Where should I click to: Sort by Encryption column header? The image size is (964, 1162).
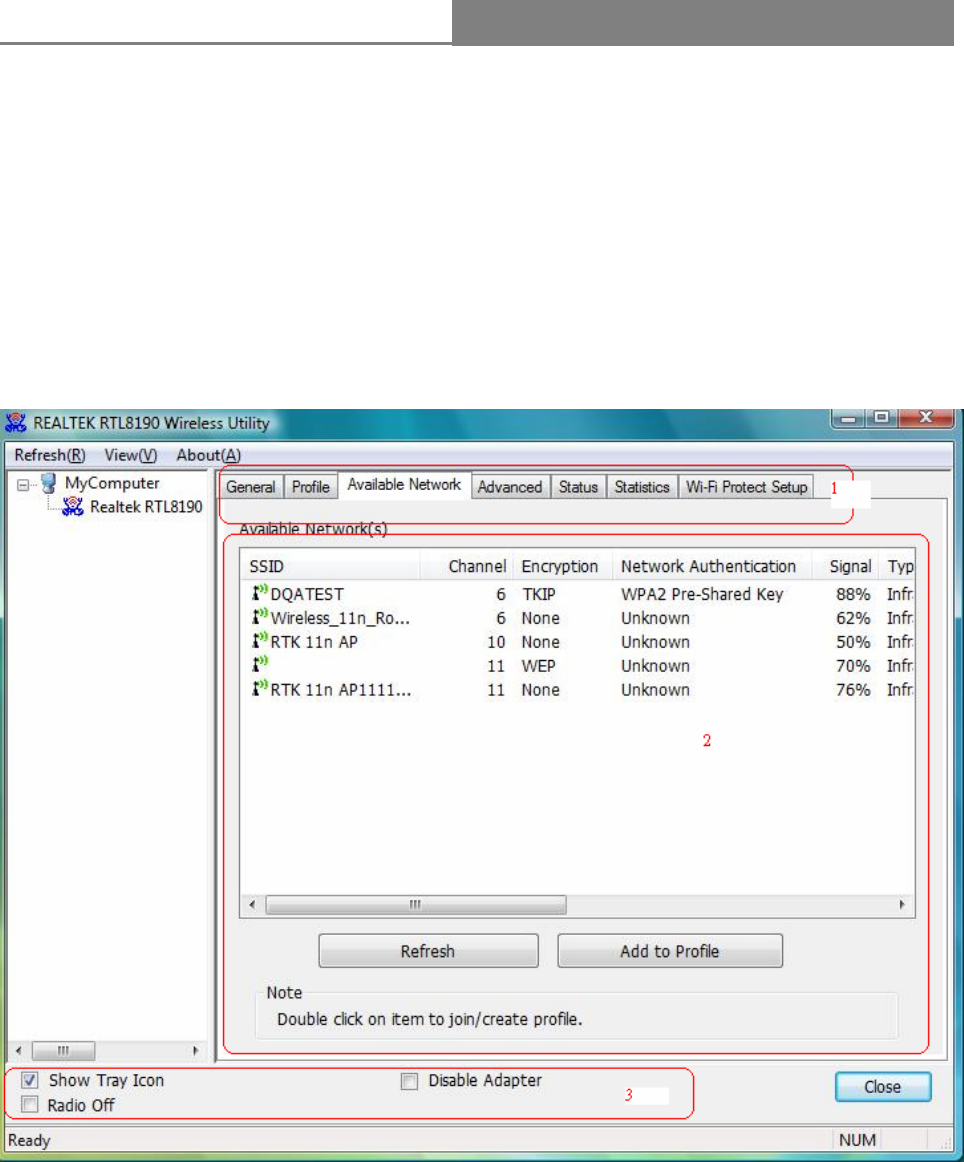(x=562, y=566)
